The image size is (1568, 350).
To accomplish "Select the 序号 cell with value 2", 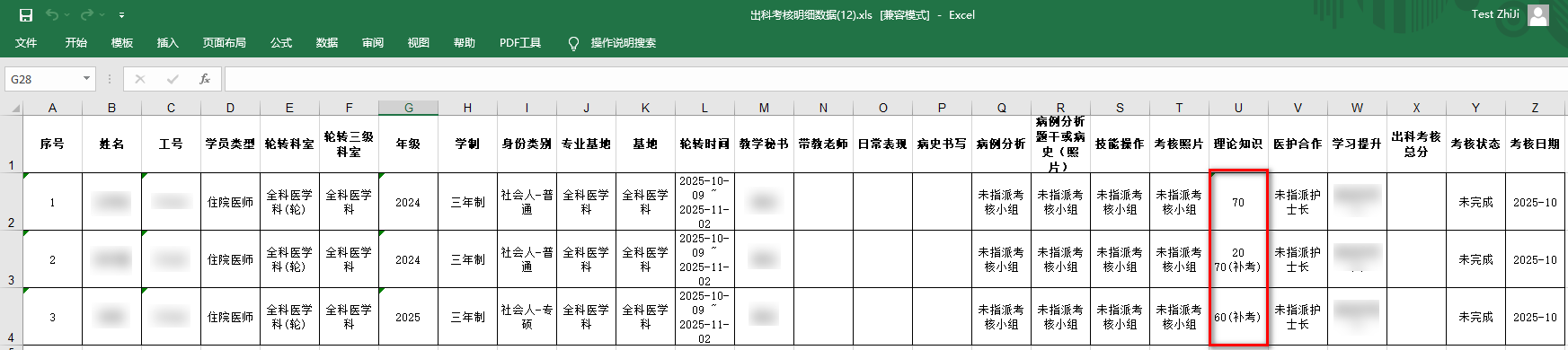I will [52, 259].
